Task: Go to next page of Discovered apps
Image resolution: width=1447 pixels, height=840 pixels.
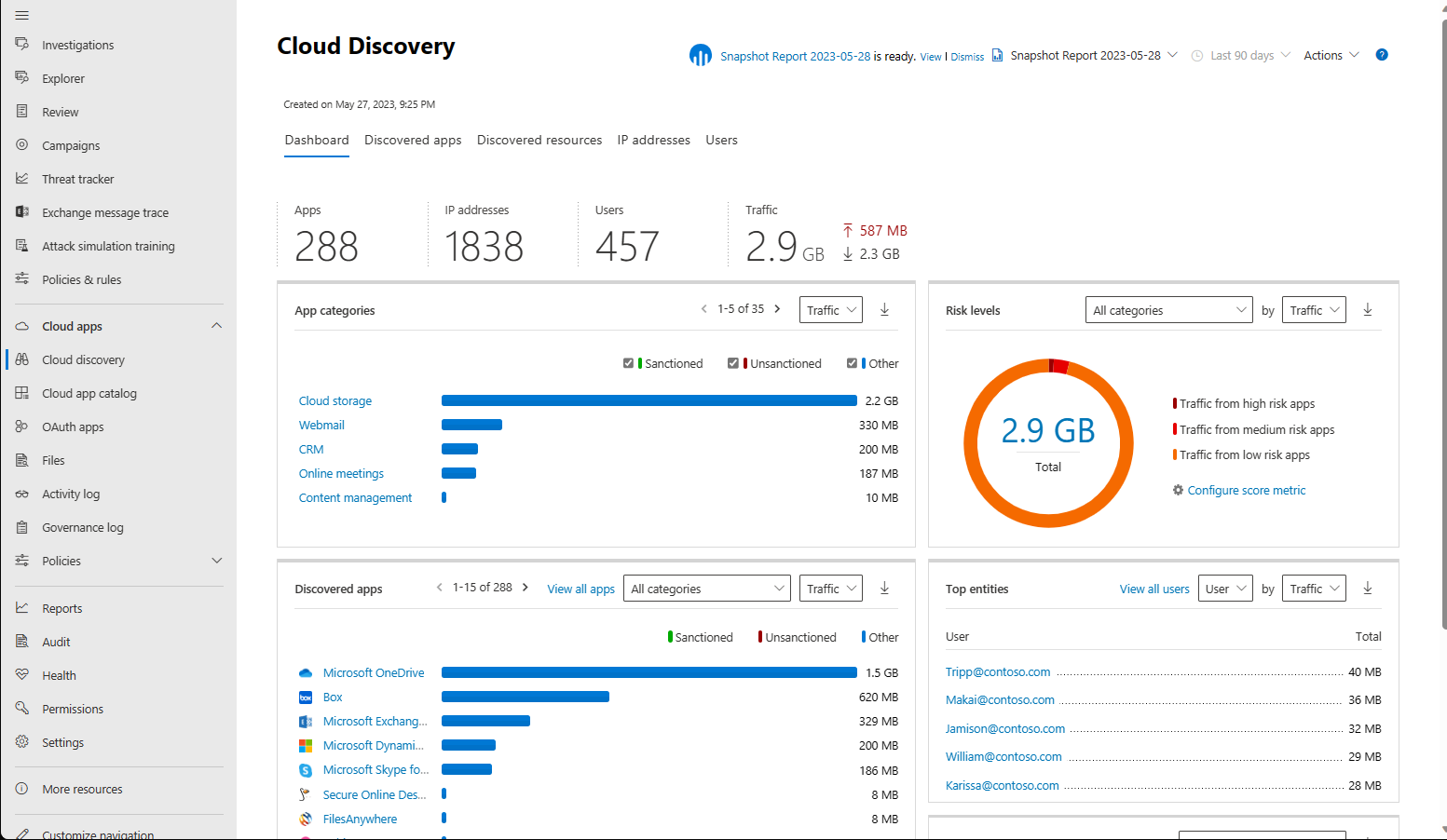Action: click(526, 587)
